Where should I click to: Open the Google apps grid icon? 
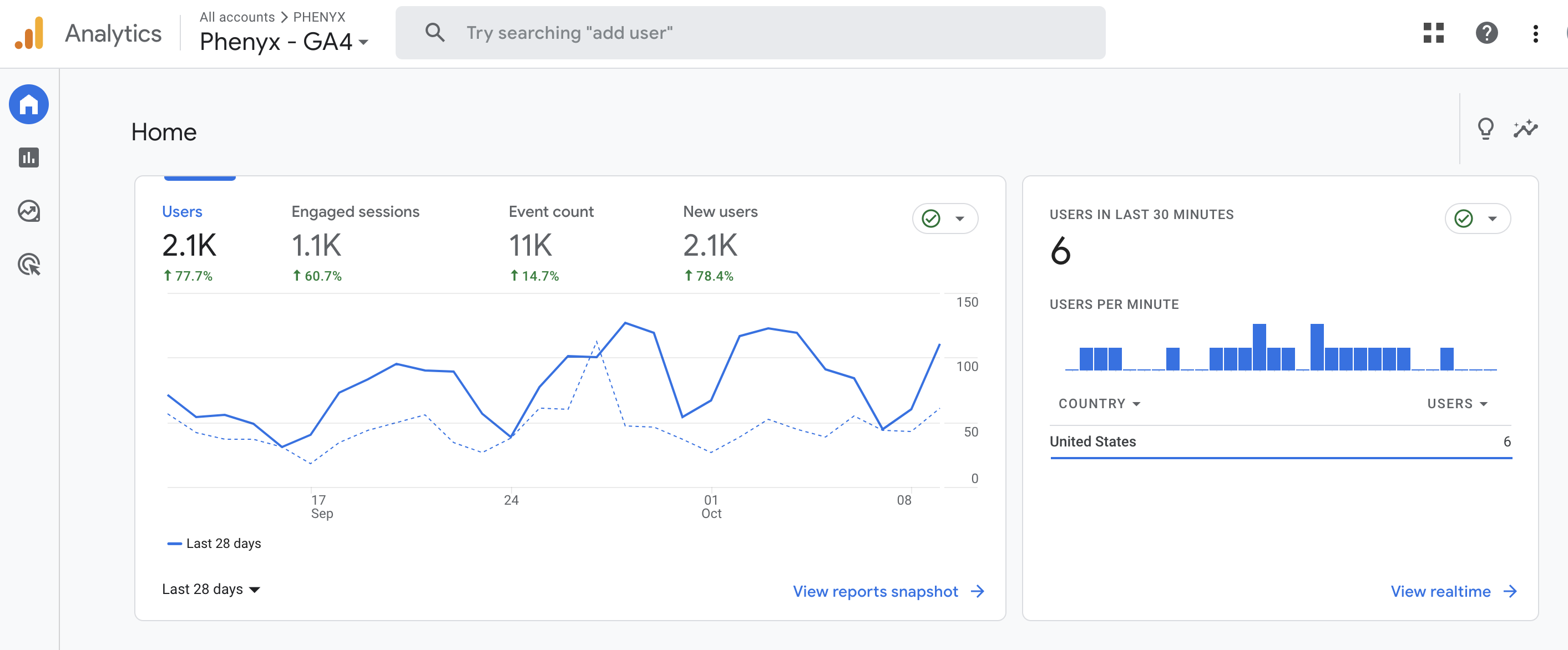(x=1434, y=33)
